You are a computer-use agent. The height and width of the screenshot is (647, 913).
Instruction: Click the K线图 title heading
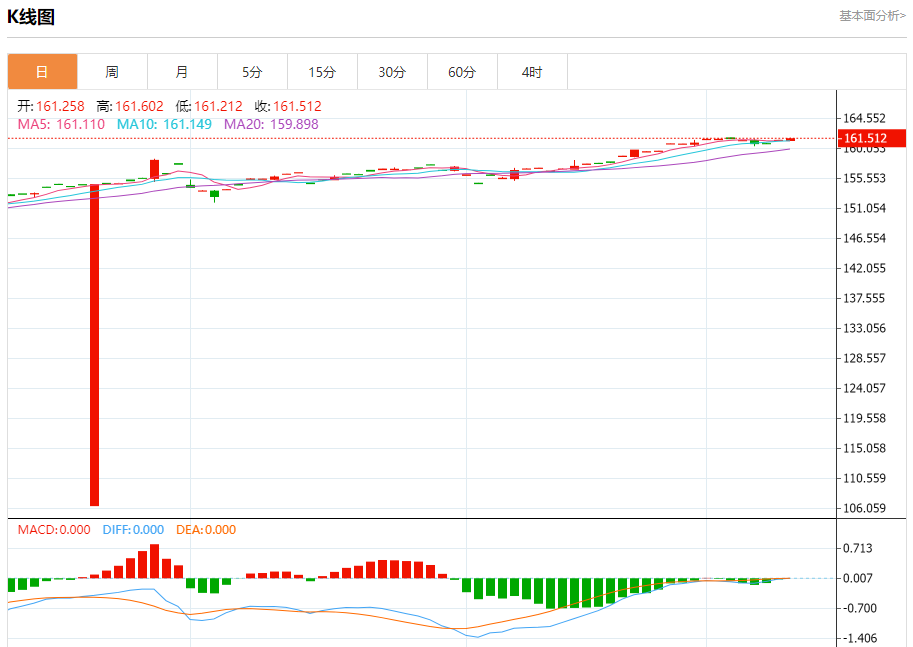[31, 17]
